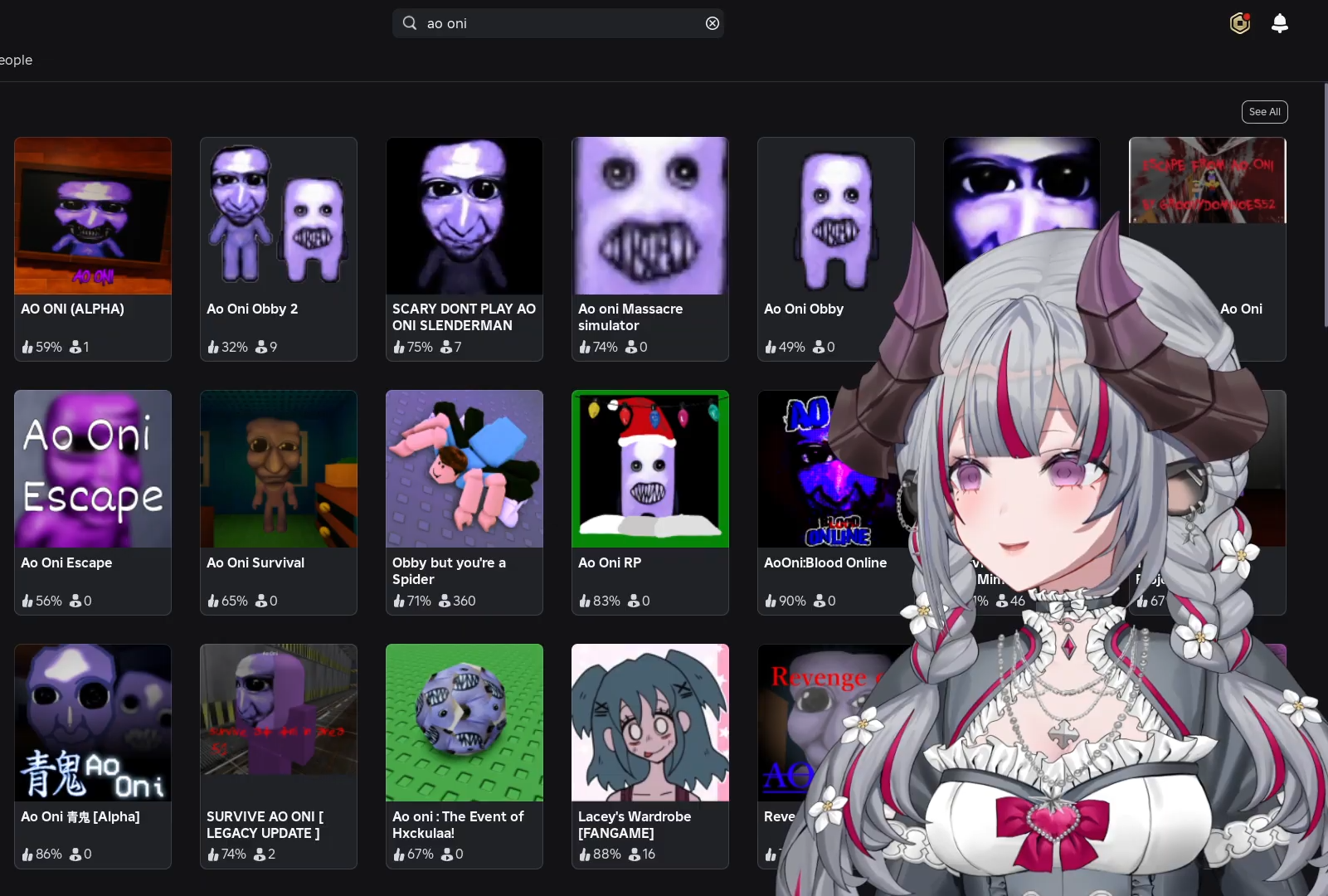The height and width of the screenshot is (896, 1328).
Task: Click thumbs-up icon on Ao Oni Escape card
Action: (27, 601)
